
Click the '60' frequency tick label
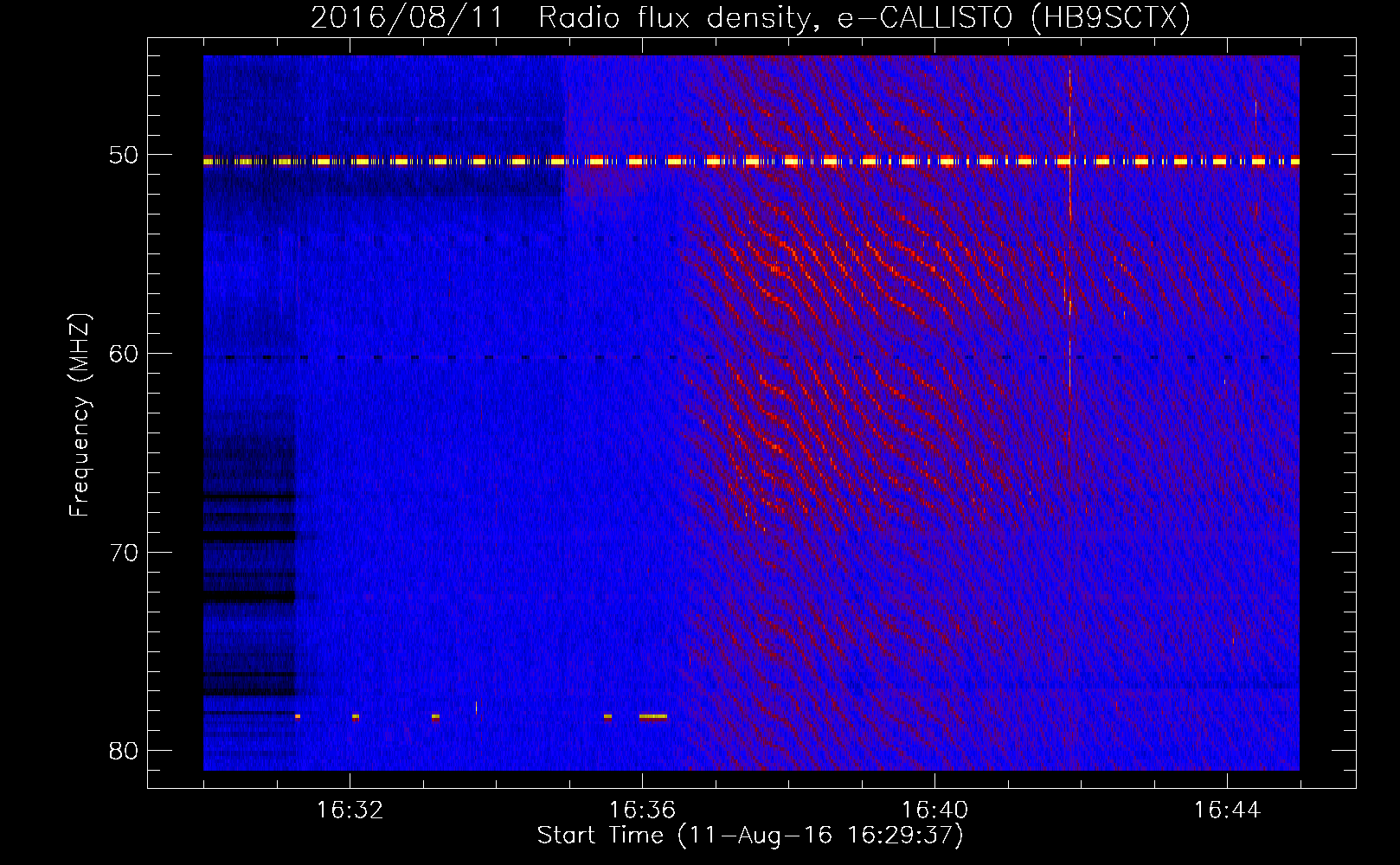(123, 354)
